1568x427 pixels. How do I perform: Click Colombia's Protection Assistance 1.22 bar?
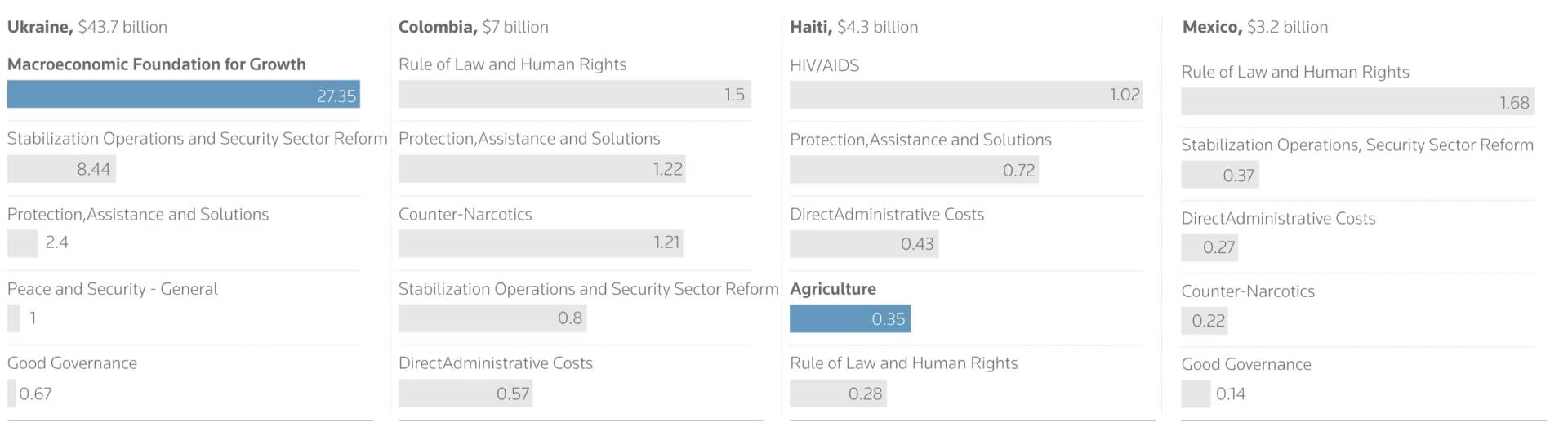pos(541,169)
